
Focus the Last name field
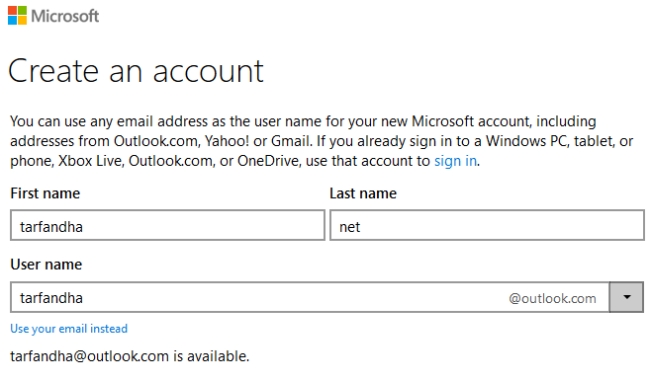(487, 225)
